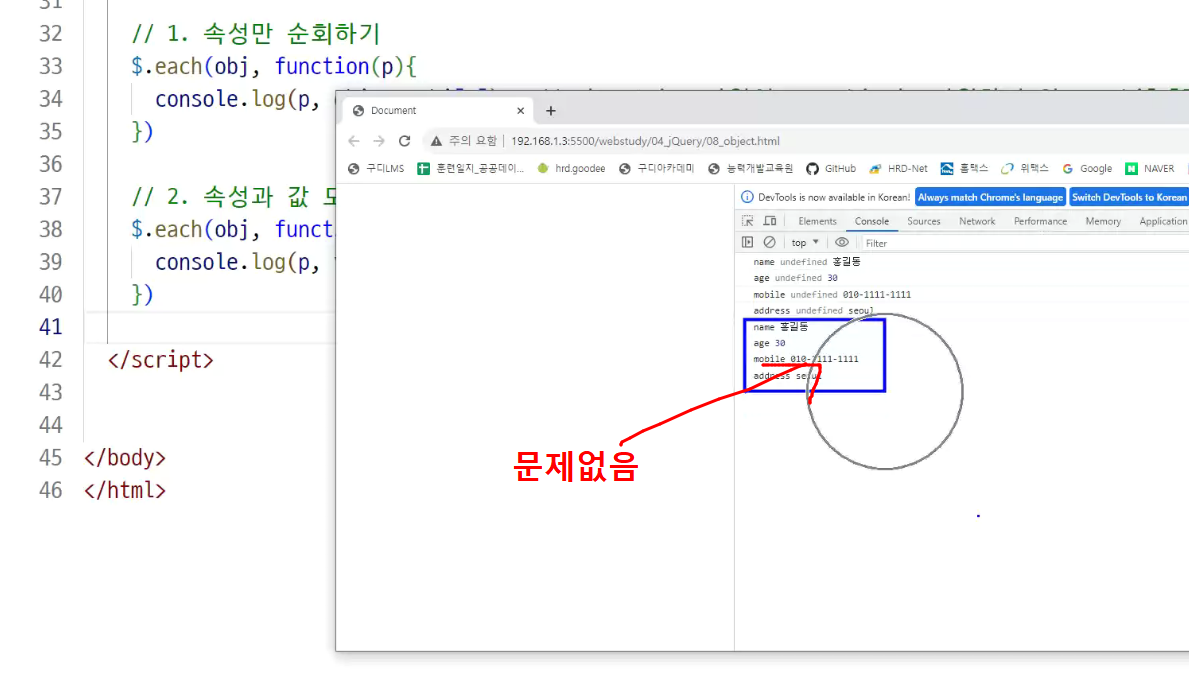Screen dimensions: 1189x699
Task: Open the NAVER bookmark
Action: pyautogui.click(x=1150, y=168)
